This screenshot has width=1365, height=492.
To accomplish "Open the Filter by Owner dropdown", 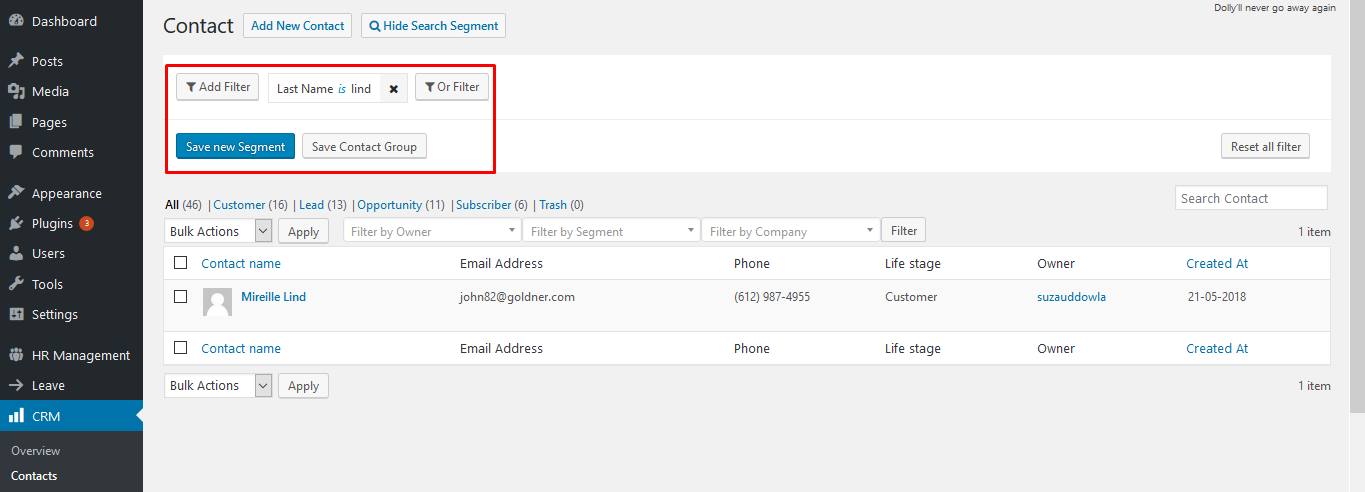I will coord(431,231).
